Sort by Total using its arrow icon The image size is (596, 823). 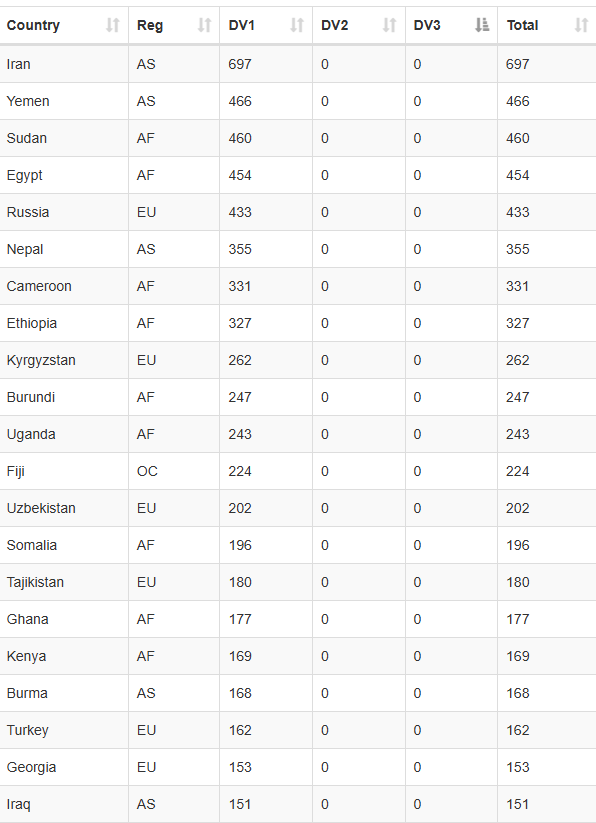coord(581,25)
